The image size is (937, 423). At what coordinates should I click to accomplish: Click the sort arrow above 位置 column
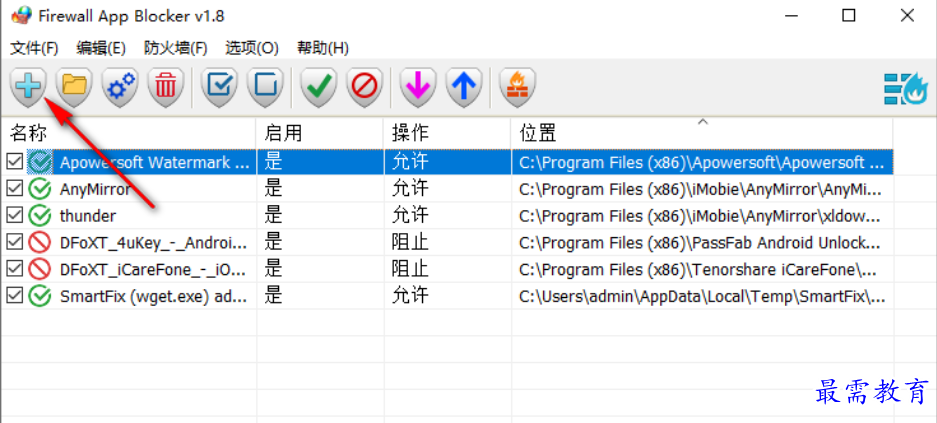703,122
